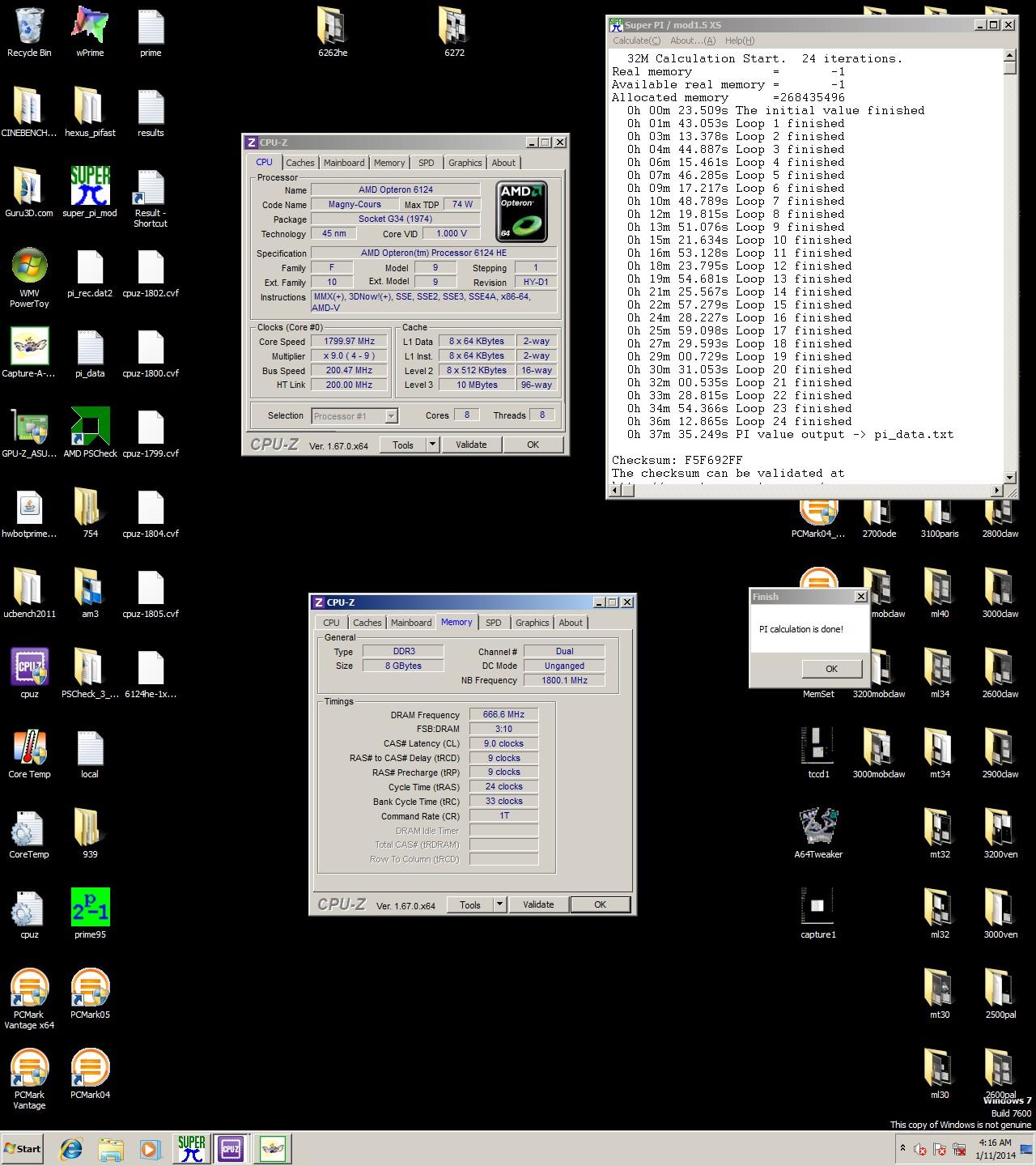Viewport: 1036px width, 1166px height.
Task: Select About tab in CPU-Z Memory window
Action: click(571, 623)
